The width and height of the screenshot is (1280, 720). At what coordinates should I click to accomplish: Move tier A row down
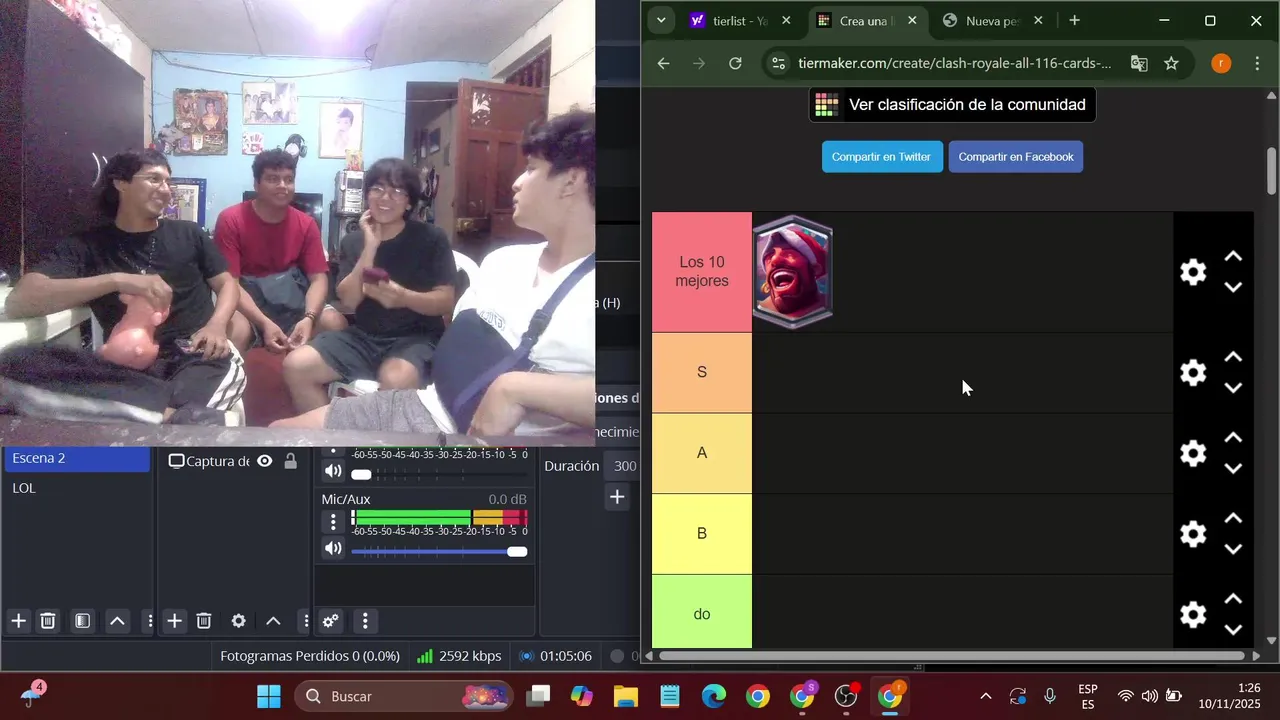tap(1233, 469)
